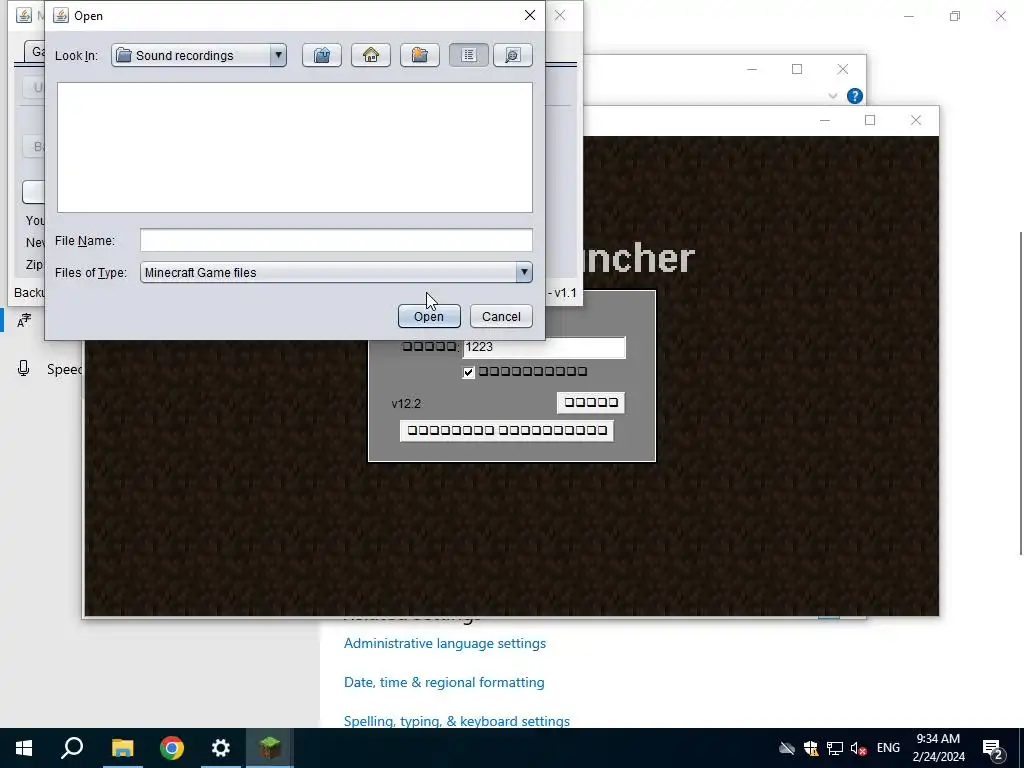Switch to Details view in Open dialog
Viewport: 1024px width, 768px height.
coord(513,56)
